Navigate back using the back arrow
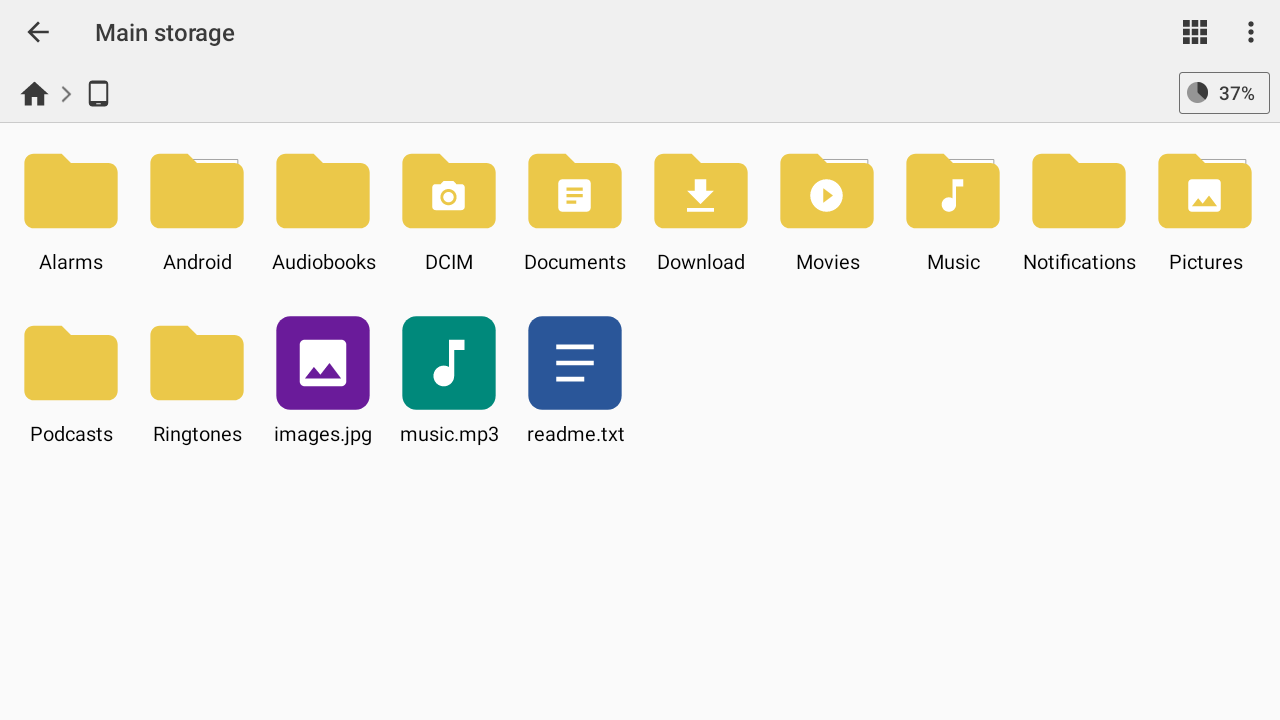The image size is (1280, 720). tap(38, 32)
